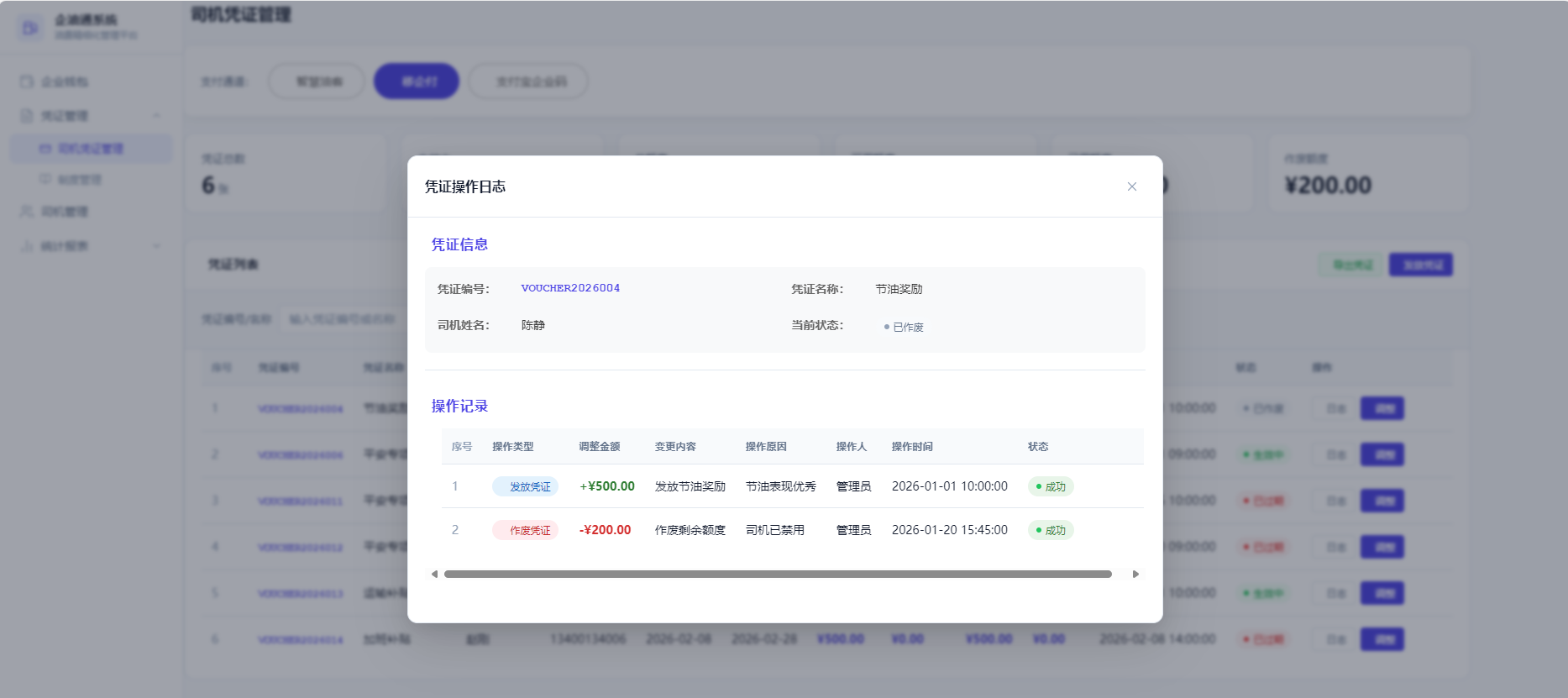Screen dimensions: 1568x698
Task: Select the first outlined pill tab on the background page
Action: pyautogui.click(x=317, y=81)
